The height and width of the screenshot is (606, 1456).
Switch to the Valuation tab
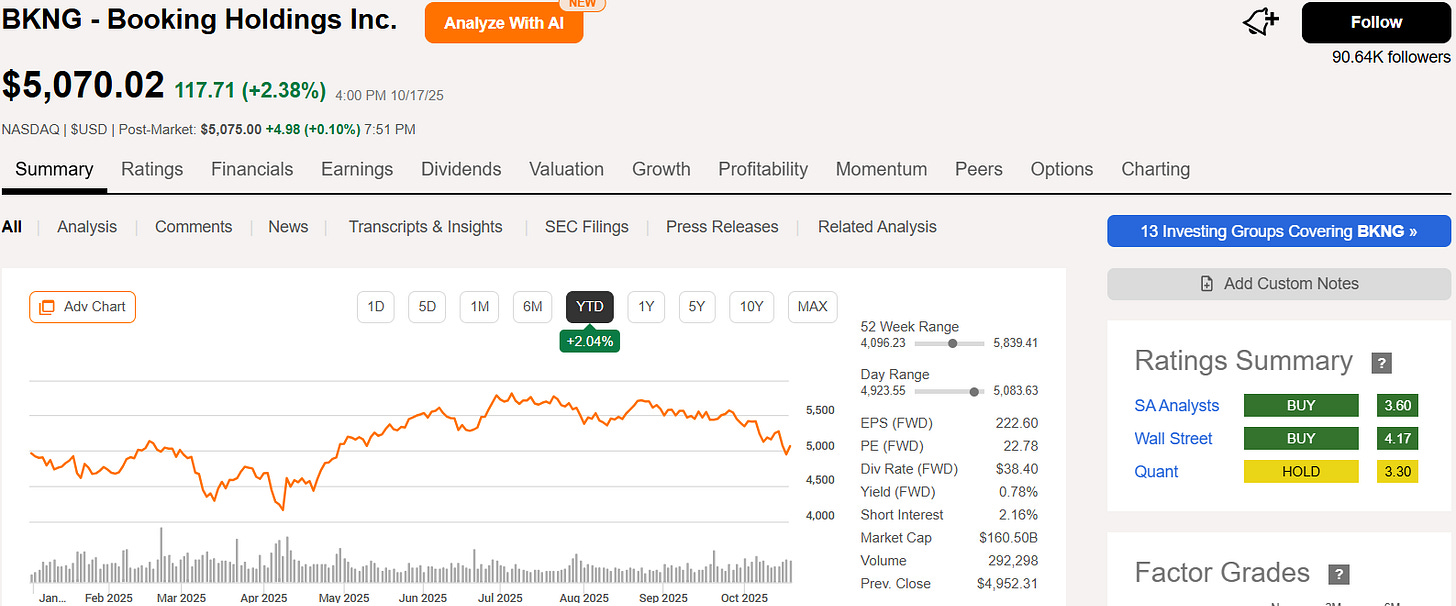pos(567,169)
